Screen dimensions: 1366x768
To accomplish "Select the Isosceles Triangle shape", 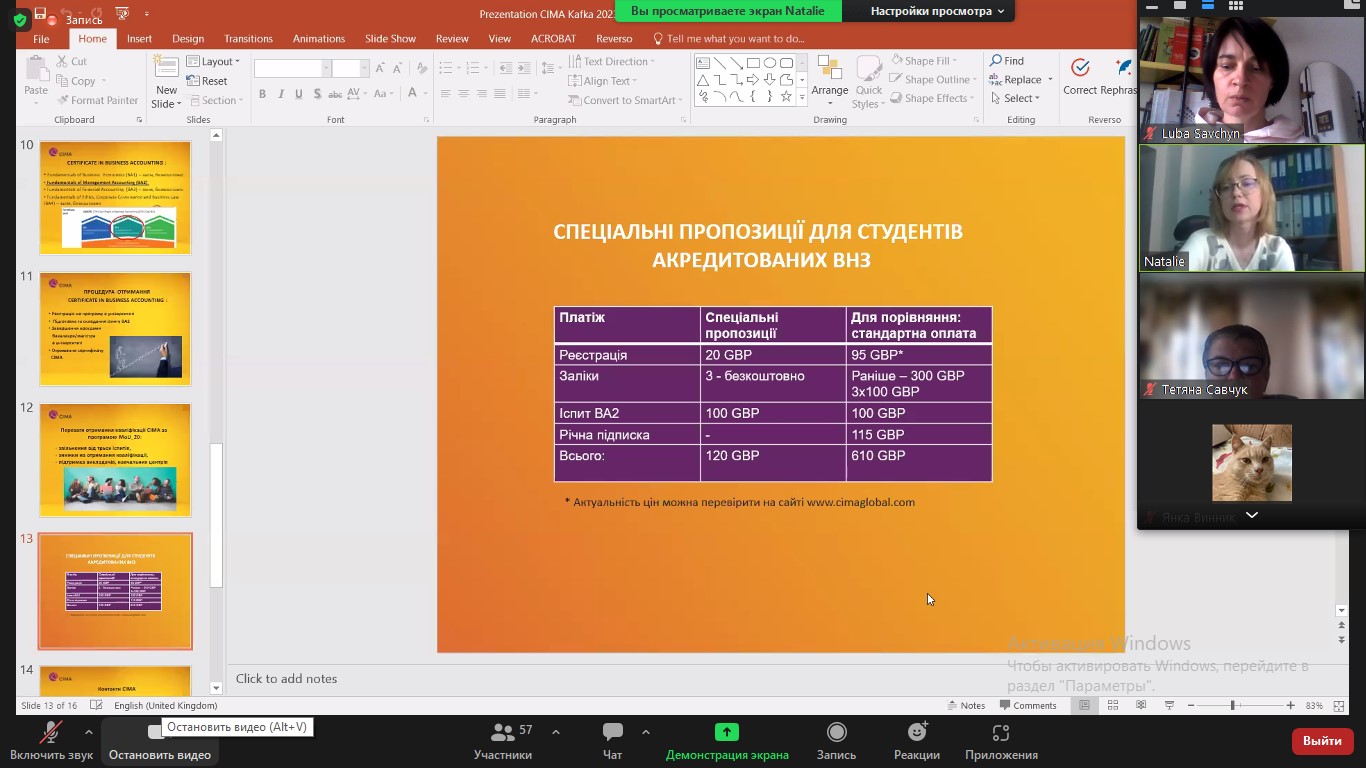I will (703, 80).
